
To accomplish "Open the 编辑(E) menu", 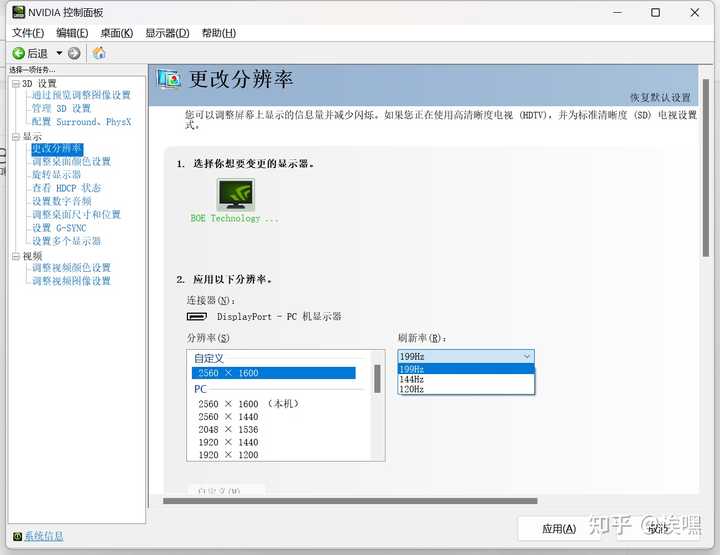I will coord(72,33).
